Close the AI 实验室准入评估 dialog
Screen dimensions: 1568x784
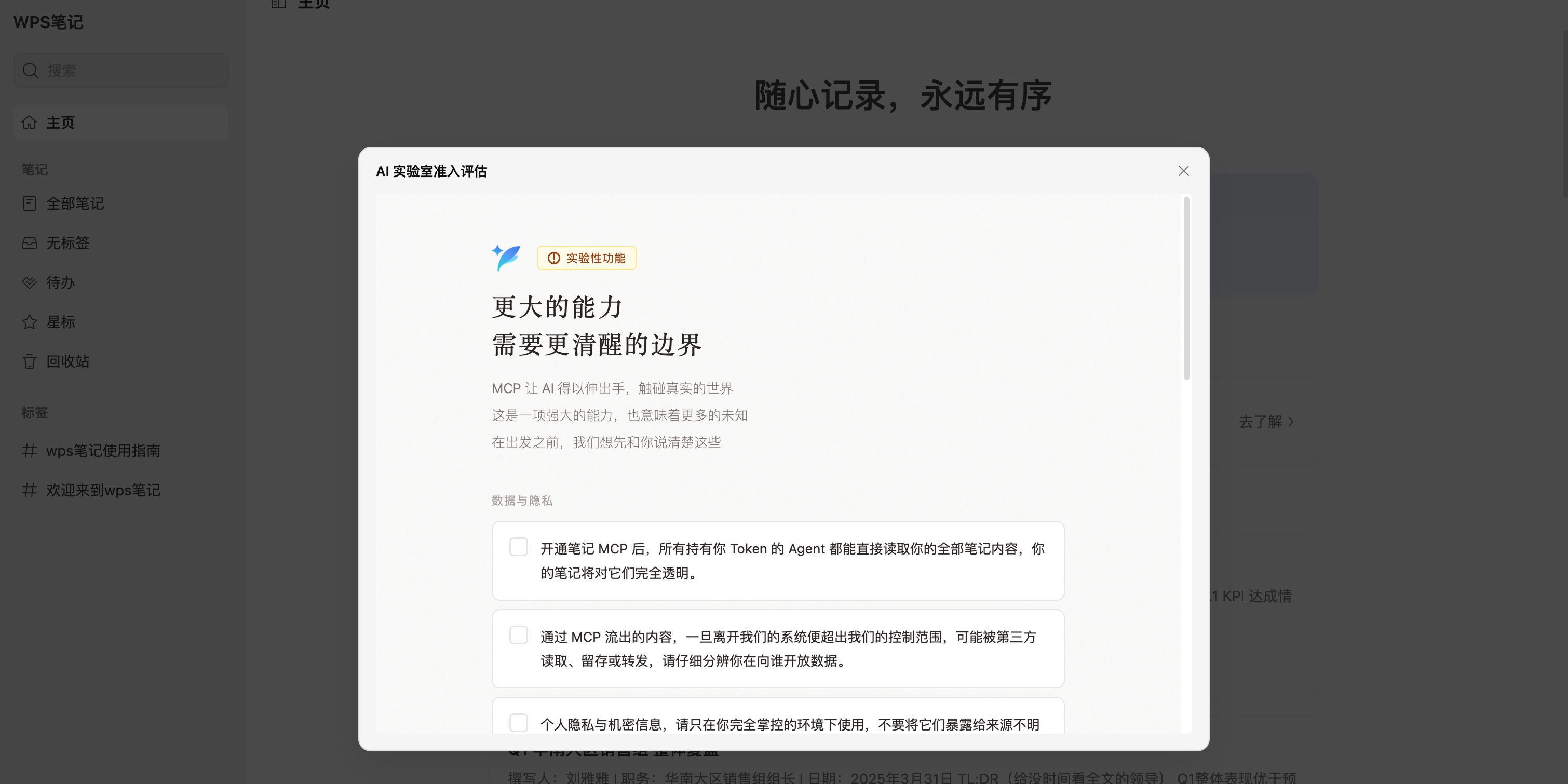[x=1183, y=171]
